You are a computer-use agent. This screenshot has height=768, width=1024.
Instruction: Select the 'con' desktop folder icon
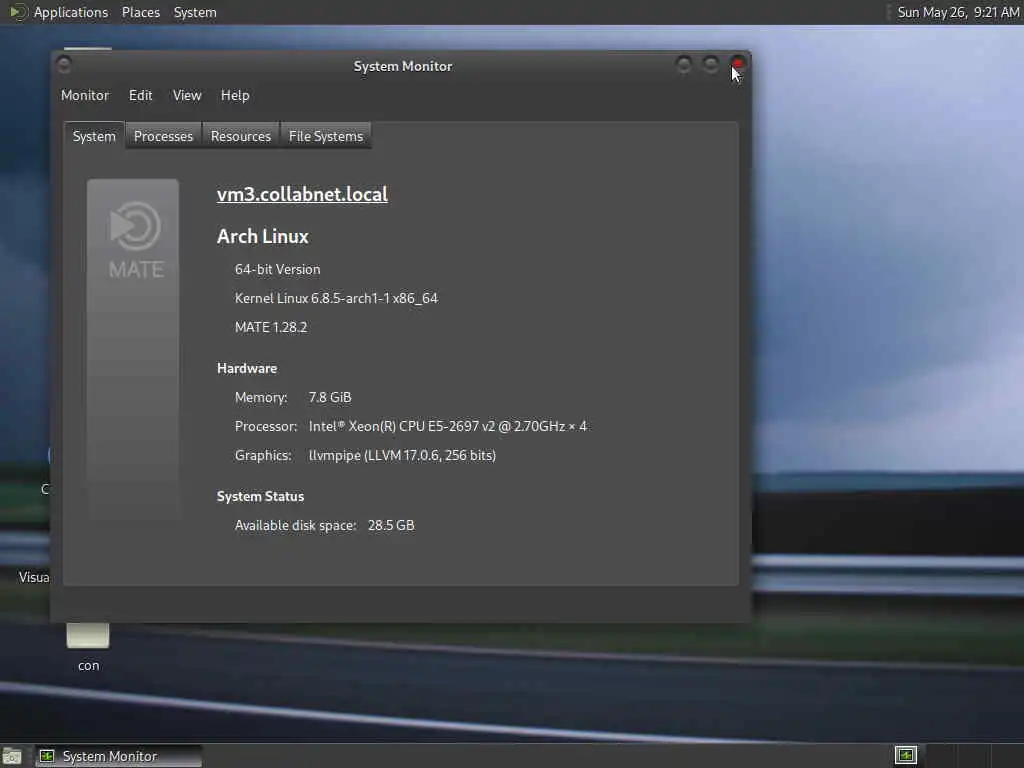click(x=88, y=647)
